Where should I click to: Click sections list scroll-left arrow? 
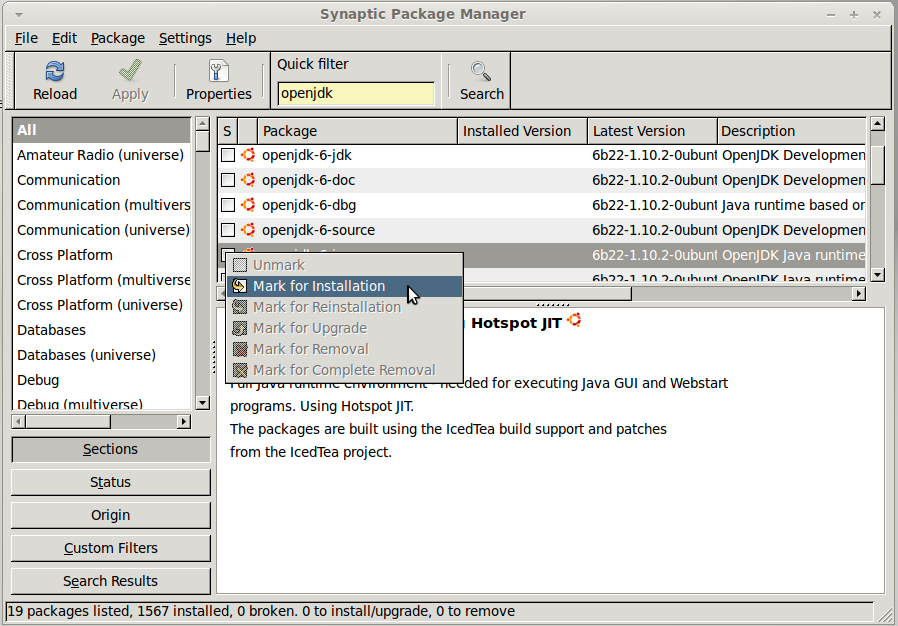(18, 422)
